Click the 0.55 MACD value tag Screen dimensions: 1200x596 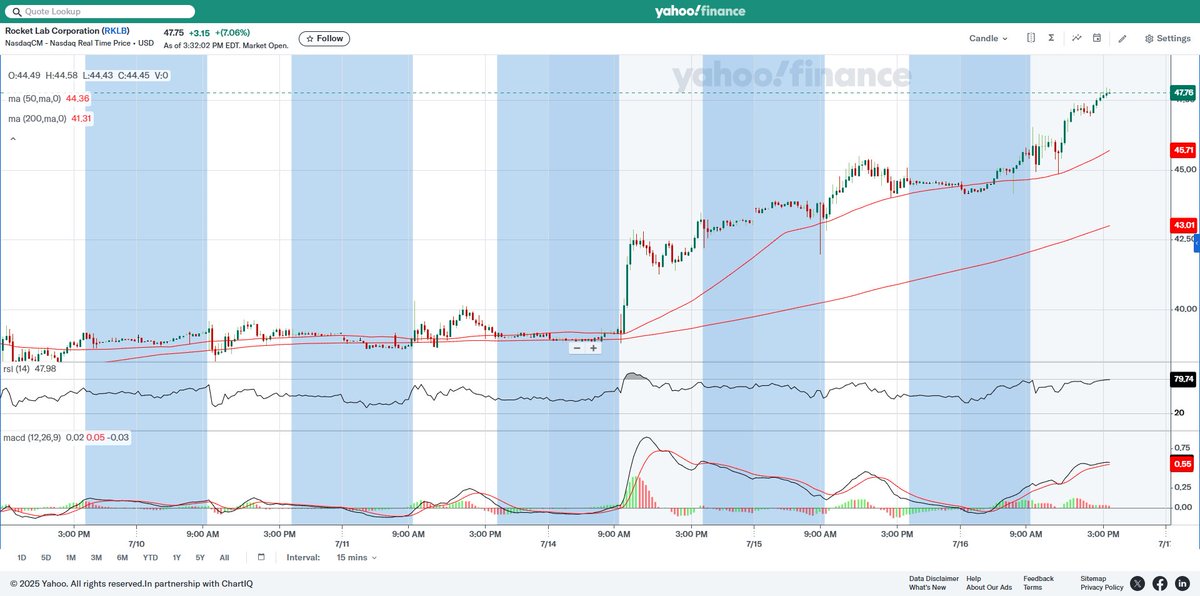tap(1184, 464)
